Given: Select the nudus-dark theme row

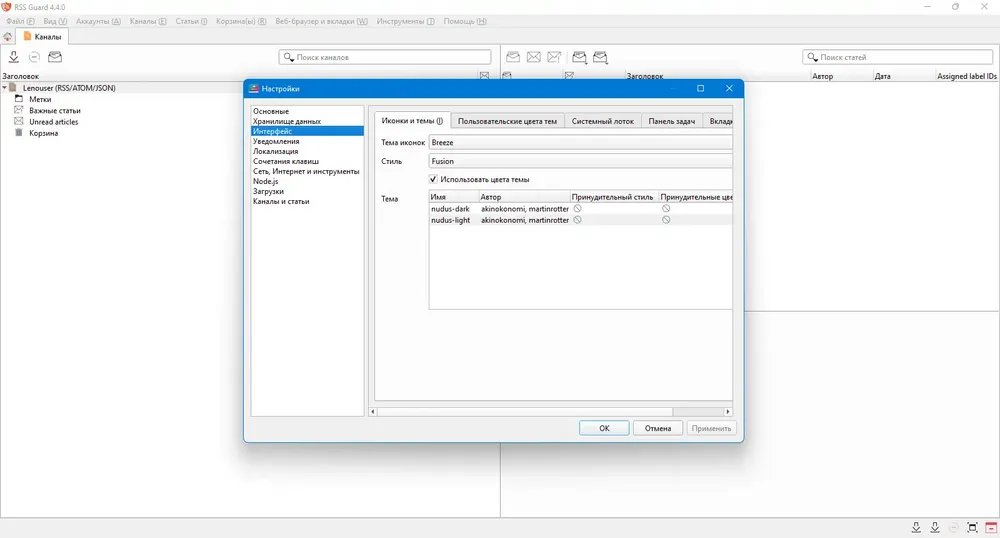Looking at the screenshot, I should point(450,208).
